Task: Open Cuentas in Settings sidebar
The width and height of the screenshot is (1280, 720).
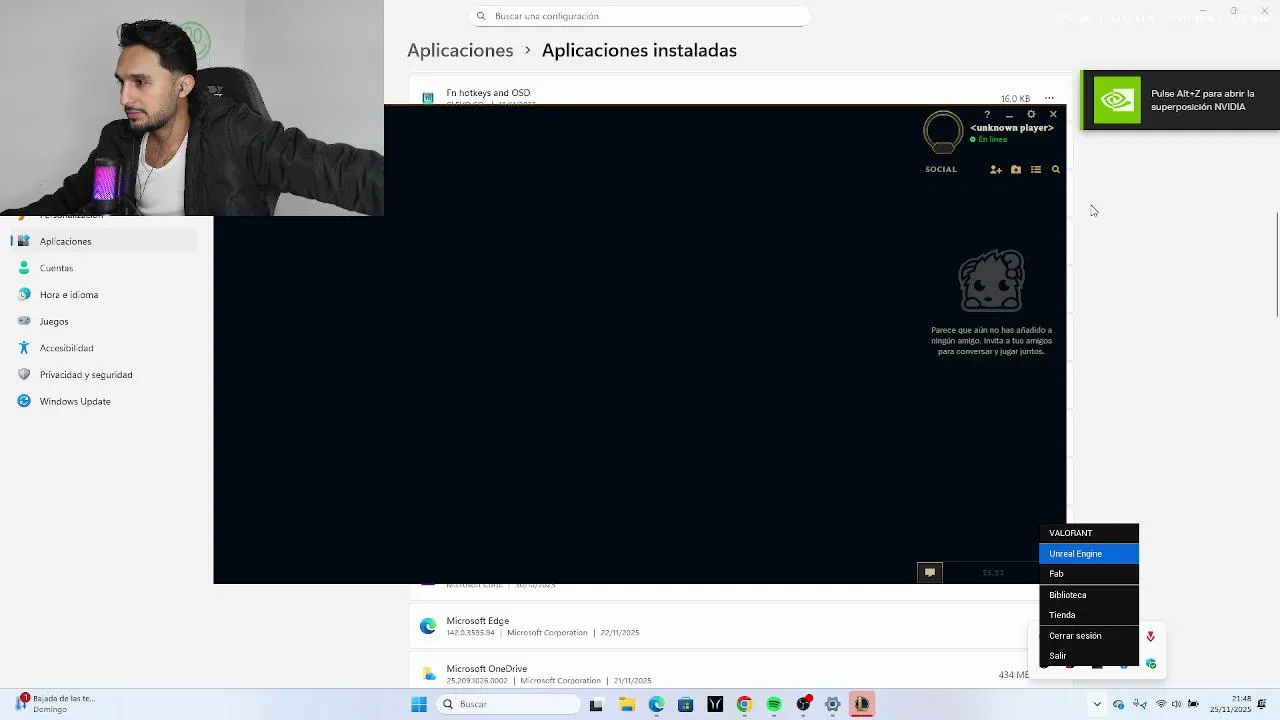Action: [x=106, y=268]
